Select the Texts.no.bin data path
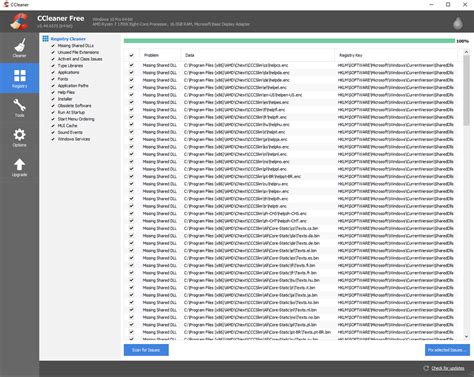Screen dimensions: 474x377 pyautogui.click(x=252, y=317)
